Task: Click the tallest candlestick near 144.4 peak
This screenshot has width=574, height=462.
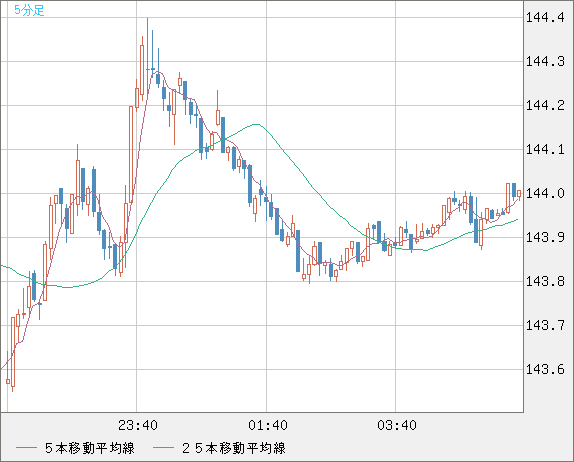Action: (x=148, y=55)
